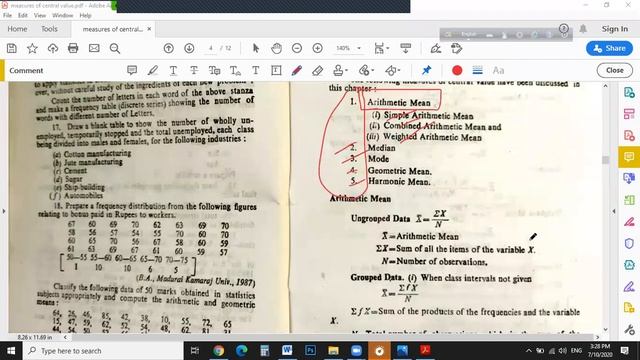This screenshot has height=360, width=640.
Task: Upload the file to cloud
Action: (53, 49)
